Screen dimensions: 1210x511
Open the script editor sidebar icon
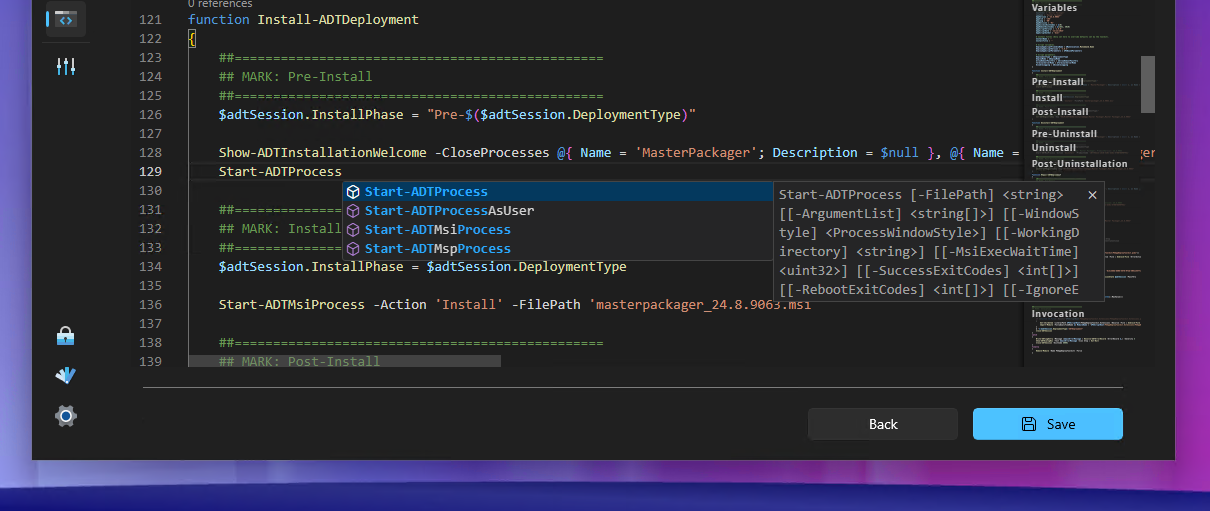point(66,19)
